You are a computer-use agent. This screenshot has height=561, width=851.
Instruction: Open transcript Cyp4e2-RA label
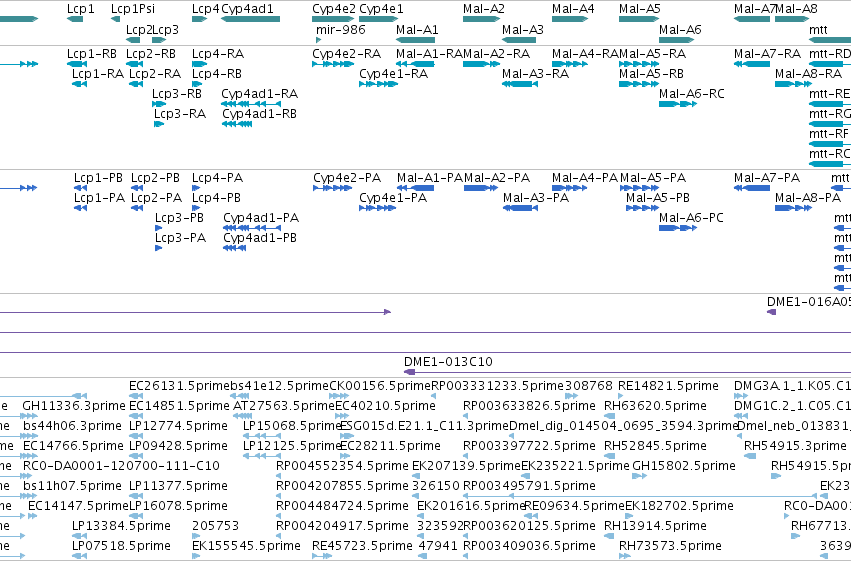tap(346, 54)
